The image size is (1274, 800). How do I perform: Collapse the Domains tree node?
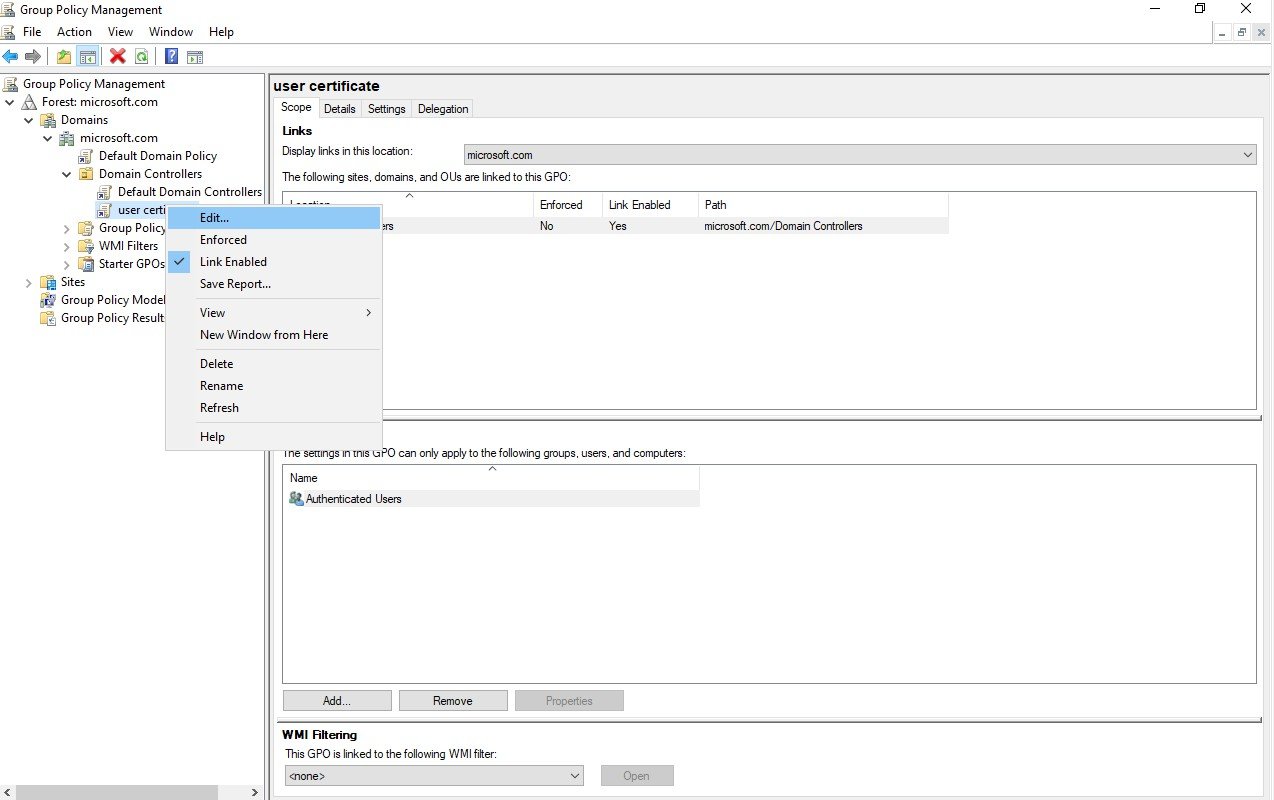click(29, 120)
